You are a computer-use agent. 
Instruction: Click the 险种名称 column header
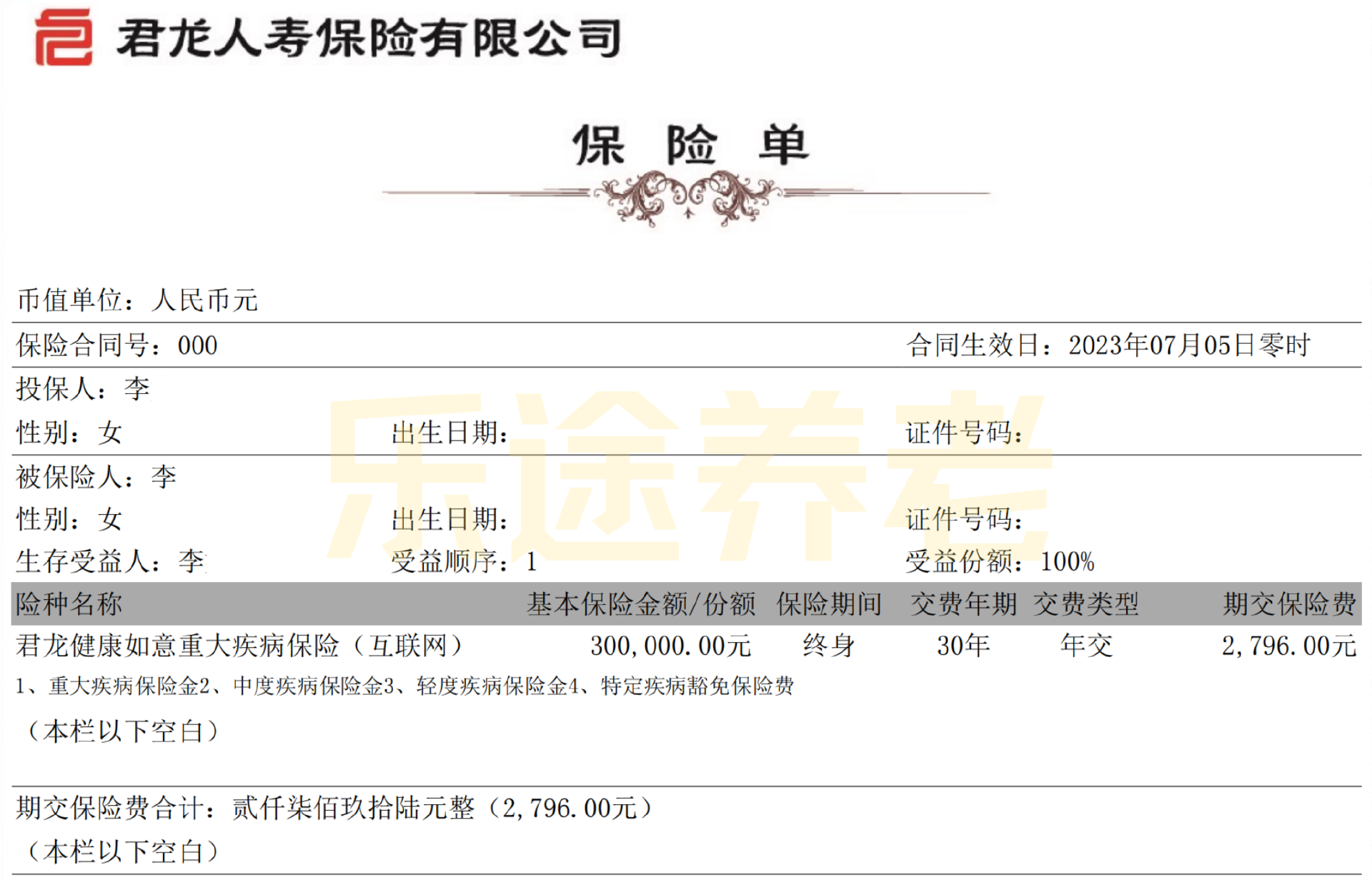(69, 604)
